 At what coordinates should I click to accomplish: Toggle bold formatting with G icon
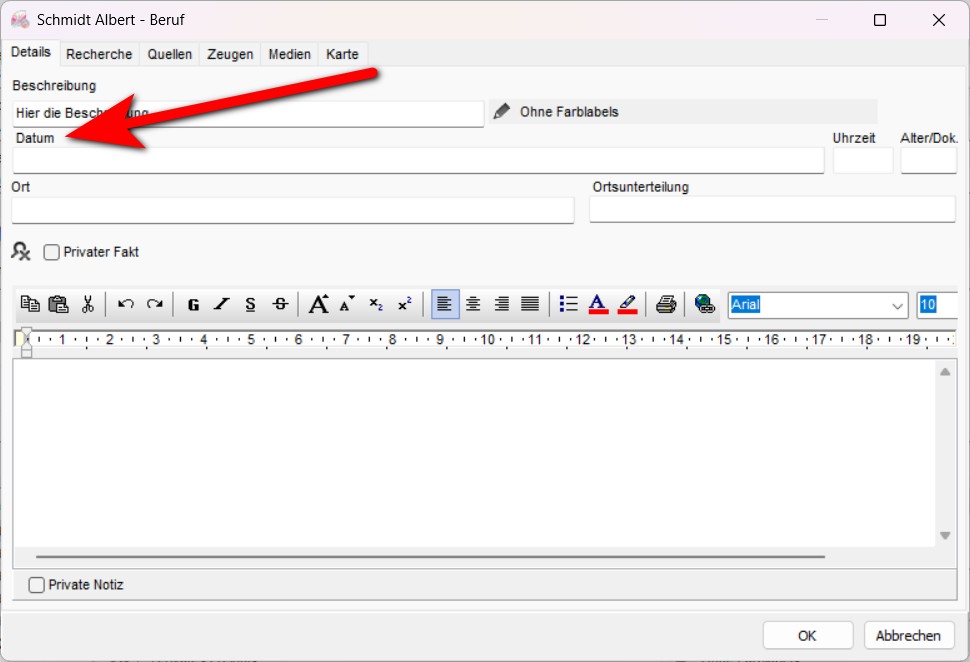(x=193, y=305)
